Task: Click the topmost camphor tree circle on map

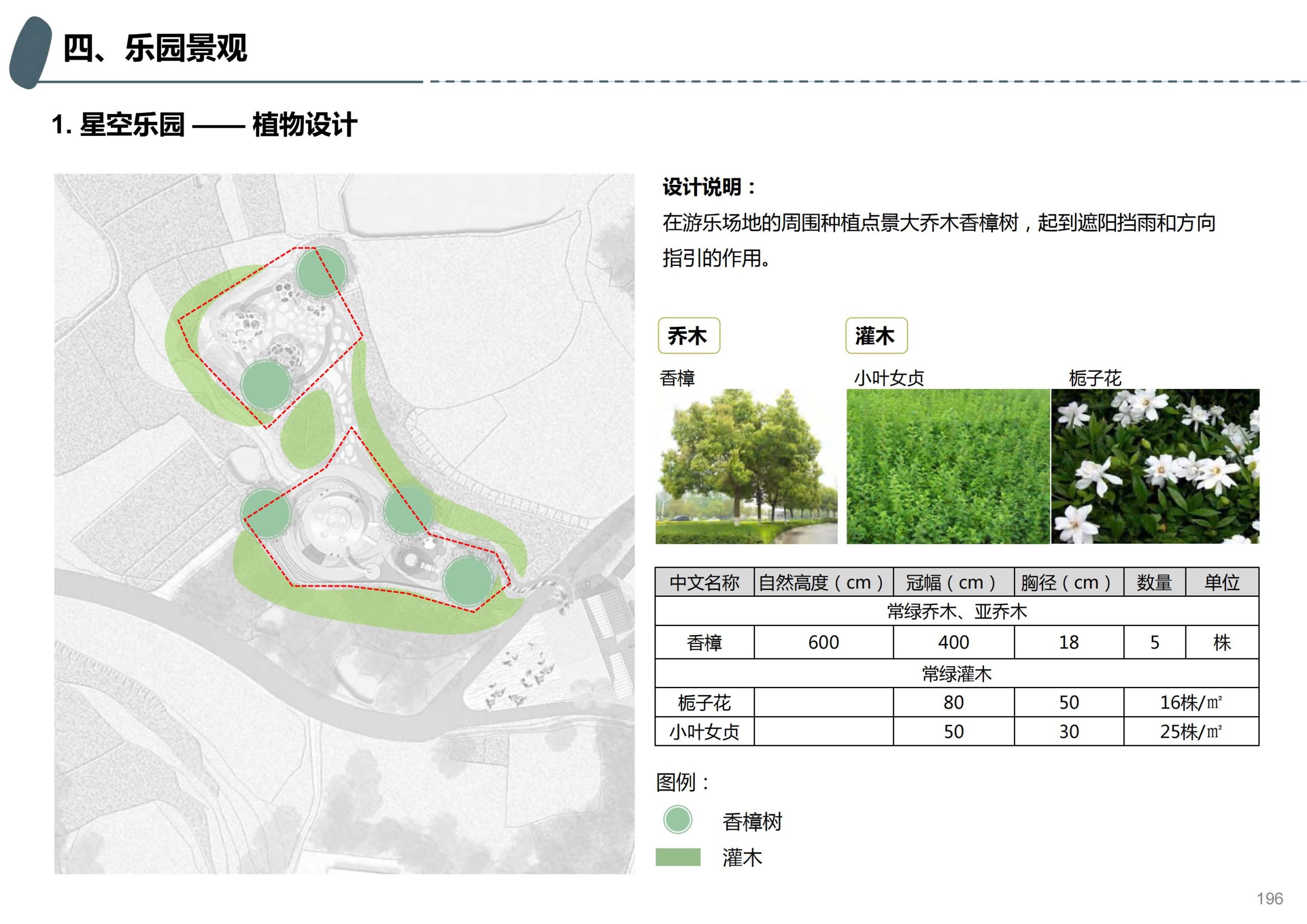Action: pyautogui.click(x=322, y=272)
